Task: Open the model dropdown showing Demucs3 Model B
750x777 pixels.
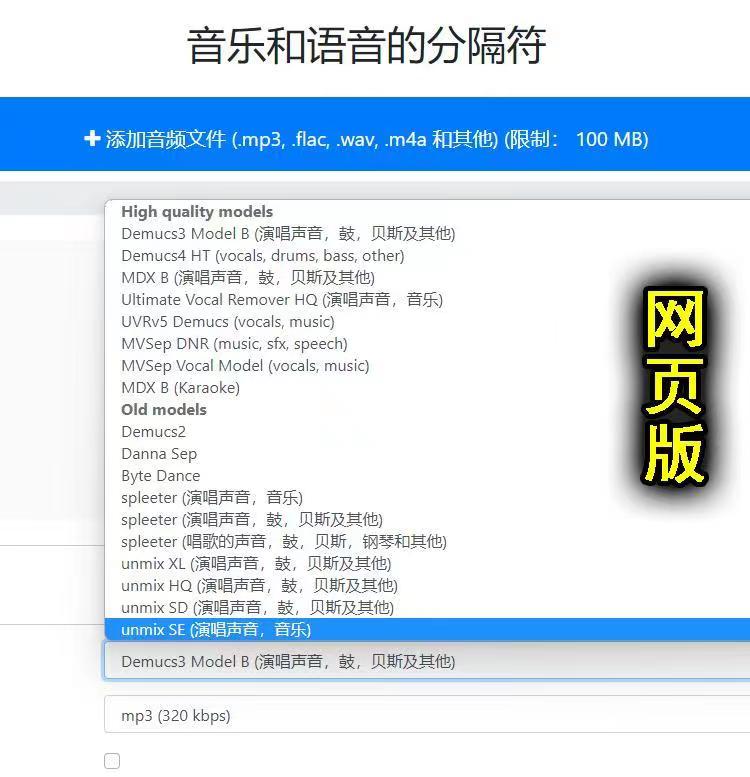Action: coord(427,661)
